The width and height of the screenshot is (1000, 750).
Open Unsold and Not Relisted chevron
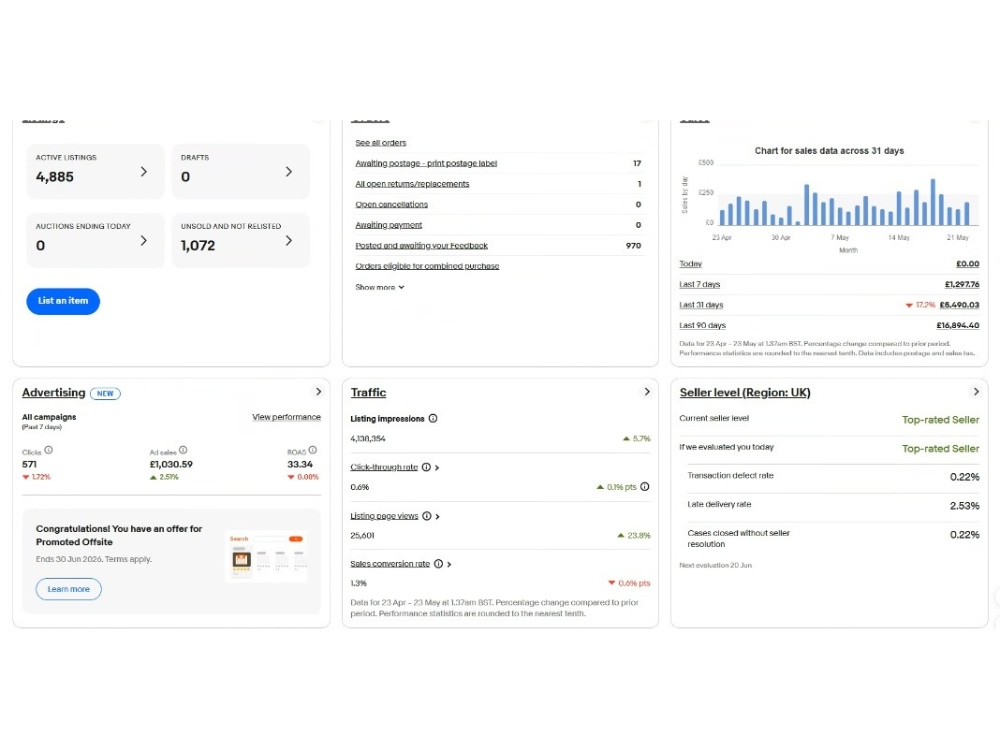click(289, 240)
